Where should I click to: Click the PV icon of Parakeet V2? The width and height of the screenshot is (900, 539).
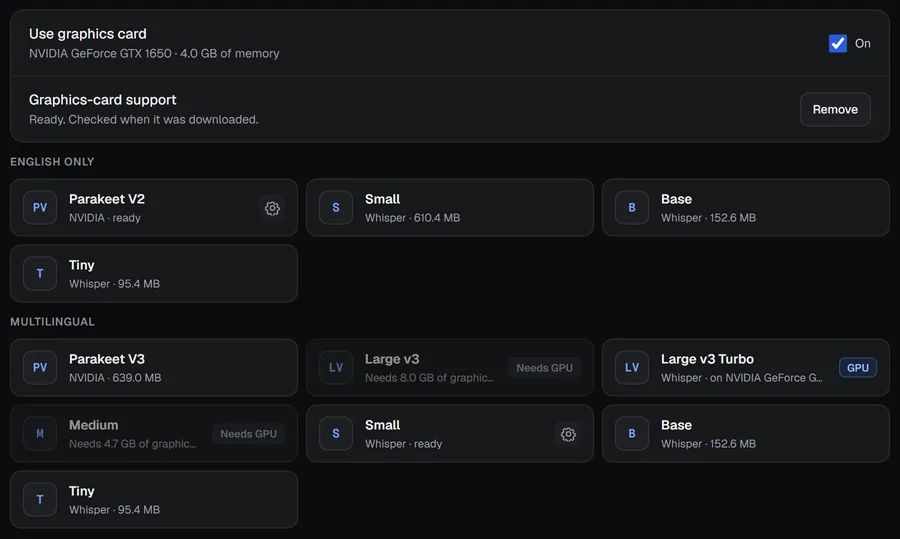40,207
